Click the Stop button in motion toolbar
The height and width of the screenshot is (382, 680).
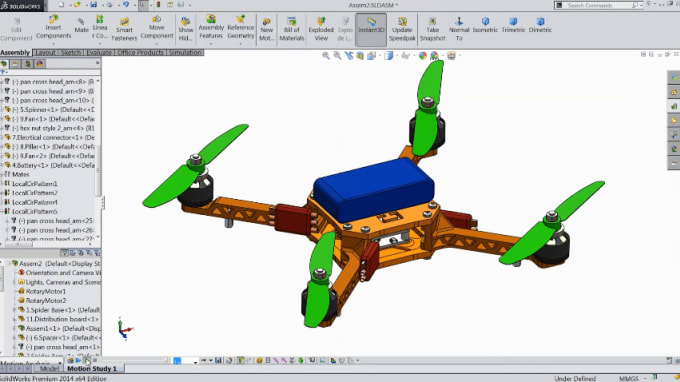[95, 360]
